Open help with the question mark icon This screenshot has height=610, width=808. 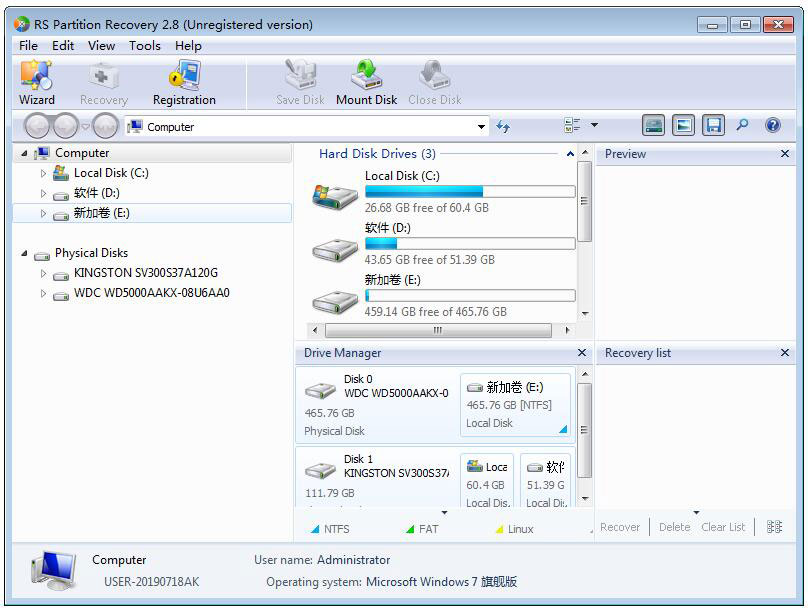772,125
